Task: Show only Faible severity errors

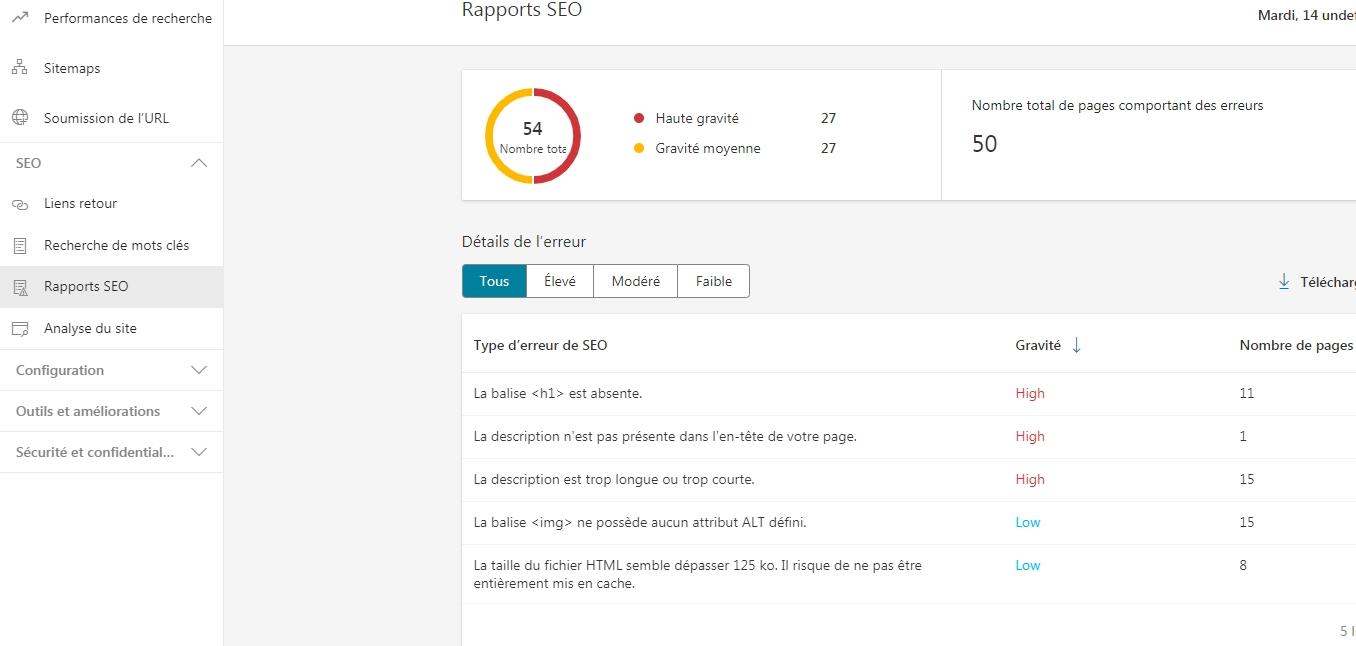Action: (x=713, y=281)
